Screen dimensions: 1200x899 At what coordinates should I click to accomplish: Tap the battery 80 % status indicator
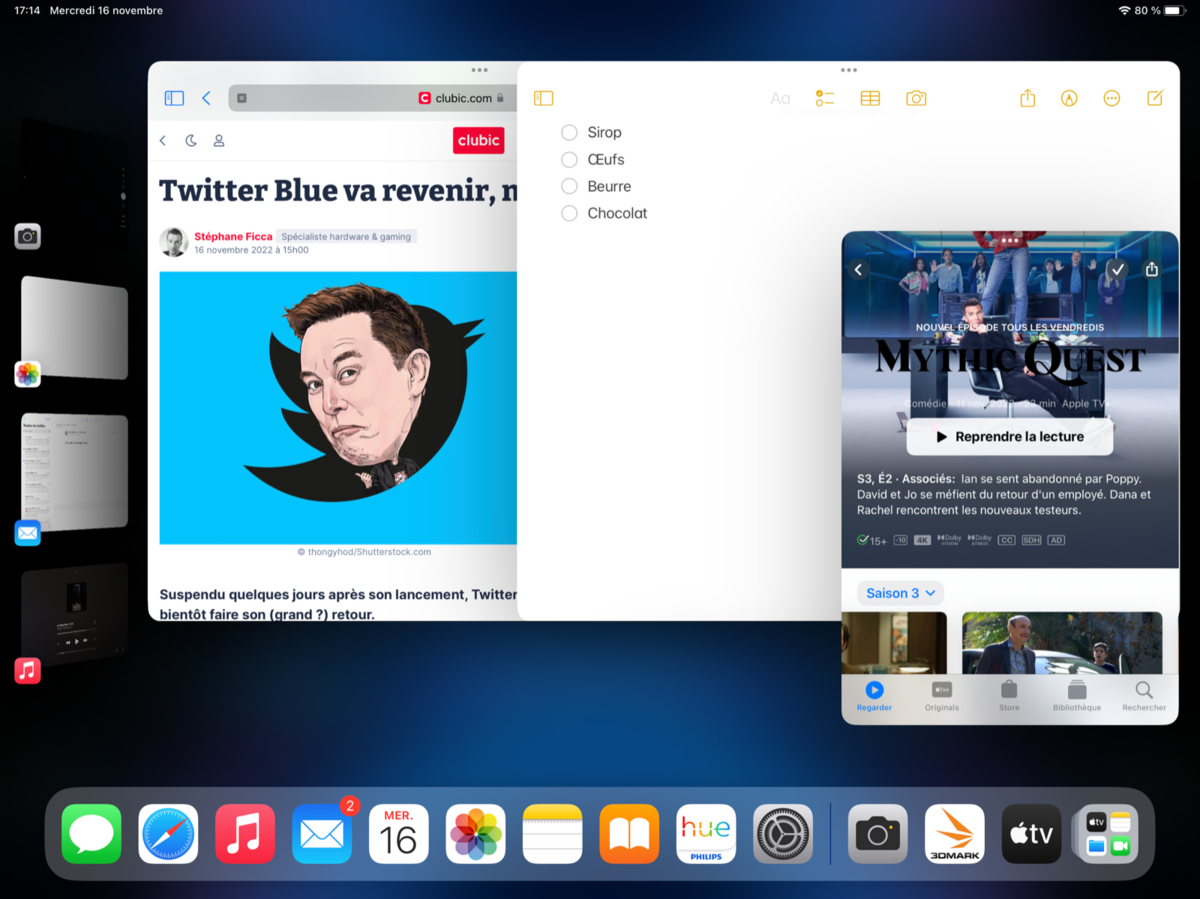coord(1158,10)
